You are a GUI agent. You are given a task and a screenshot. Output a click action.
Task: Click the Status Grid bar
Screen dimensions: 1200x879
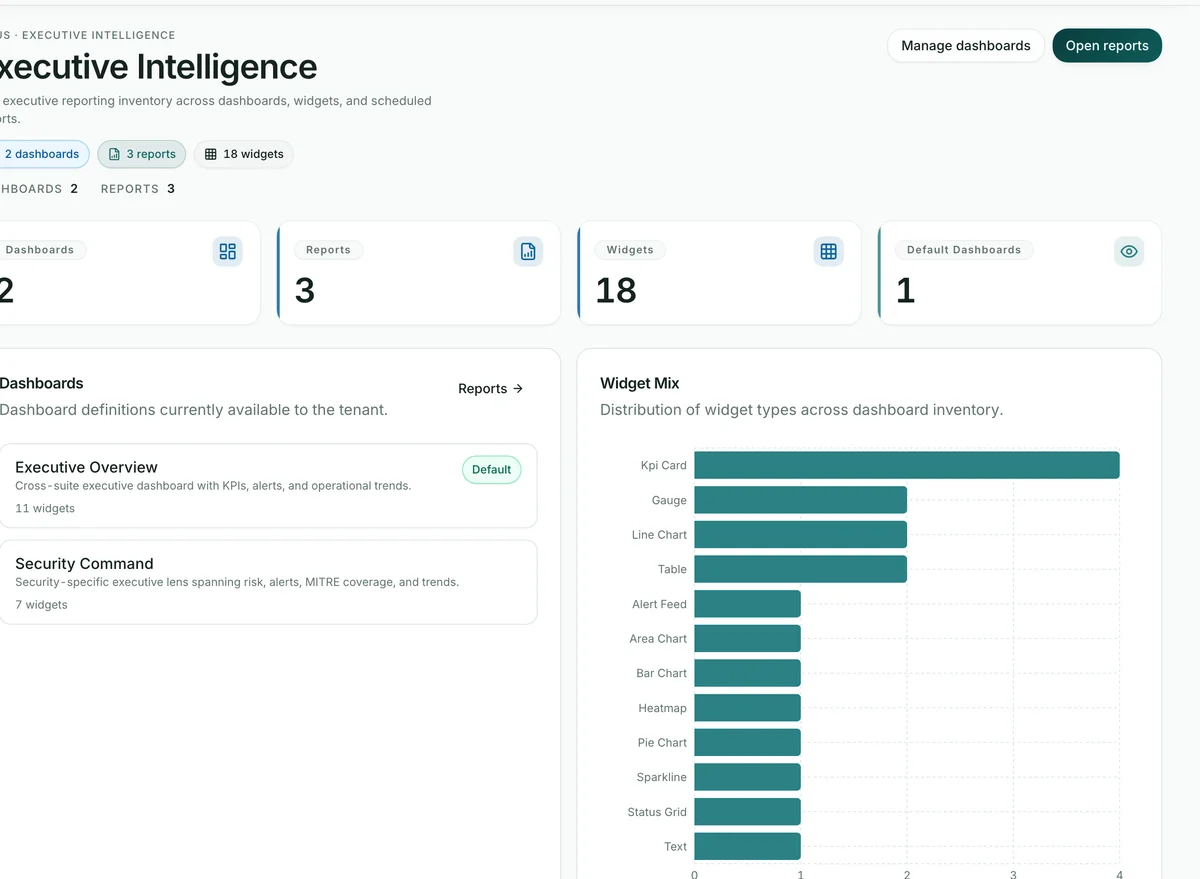pos(748,812)
